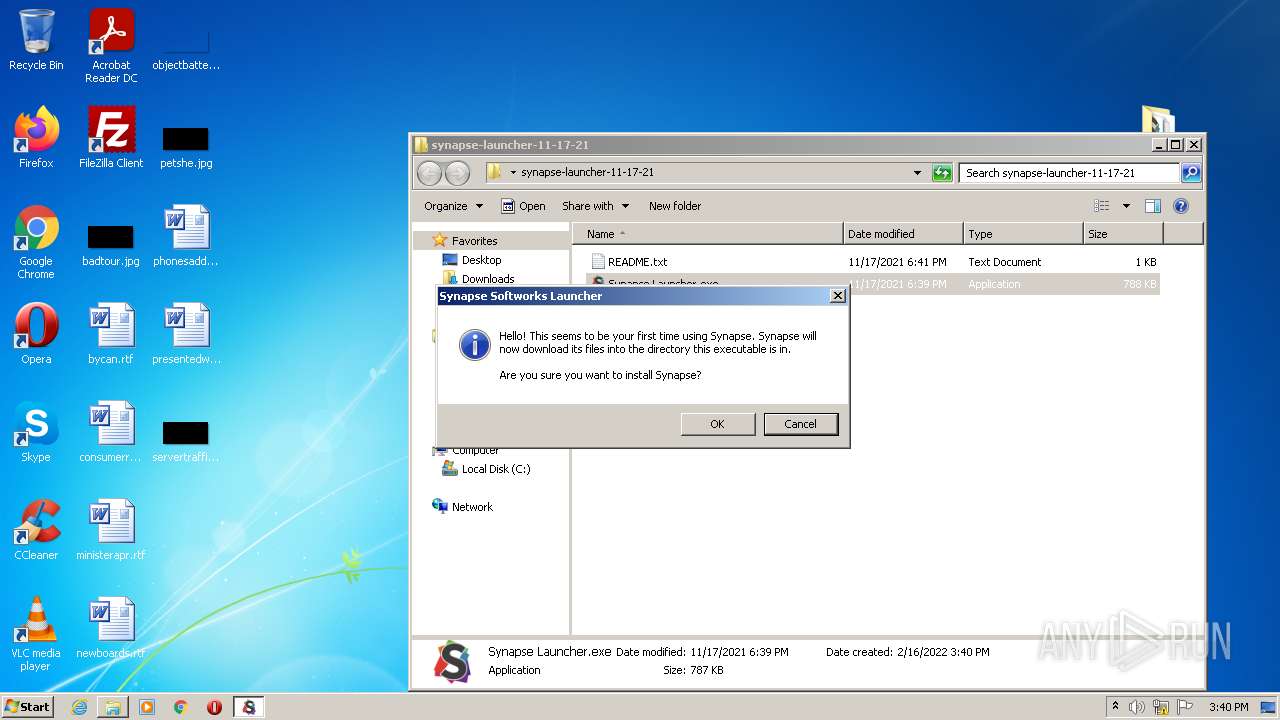1280x720 pixels.
Task: Open Action Center flag tray icon
Action: tap(1185, 707)
